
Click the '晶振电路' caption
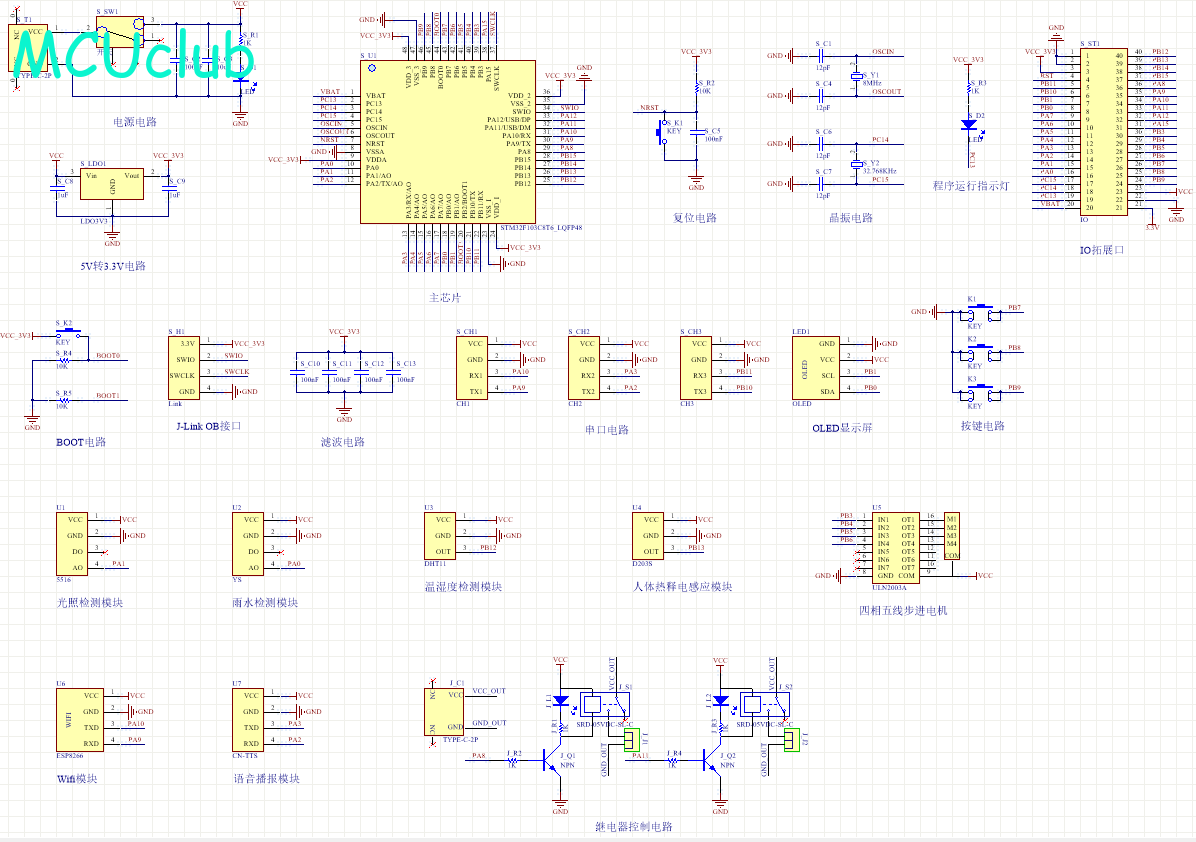(x=851, y=217)
